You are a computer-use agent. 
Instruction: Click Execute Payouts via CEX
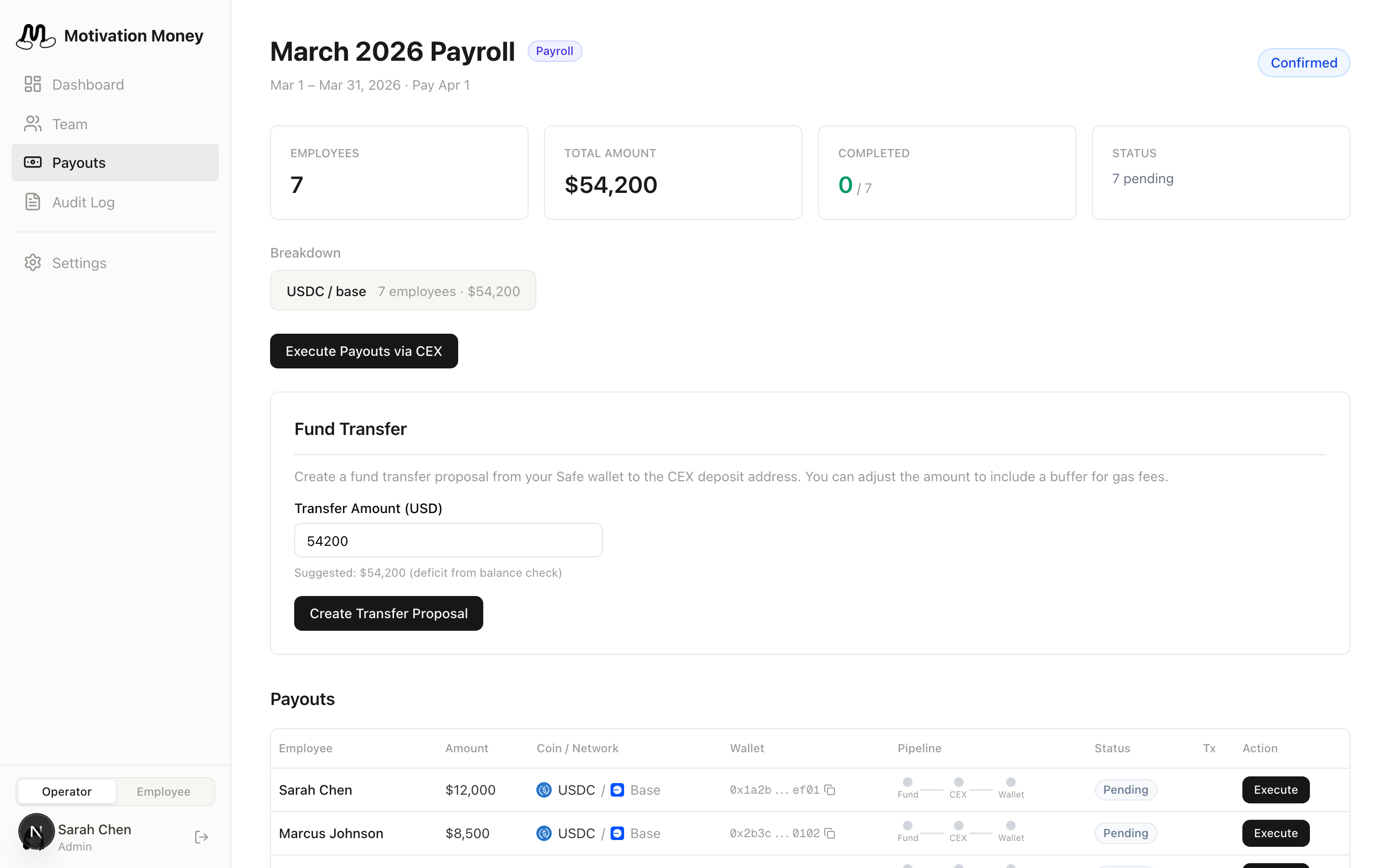click(364, 351)
